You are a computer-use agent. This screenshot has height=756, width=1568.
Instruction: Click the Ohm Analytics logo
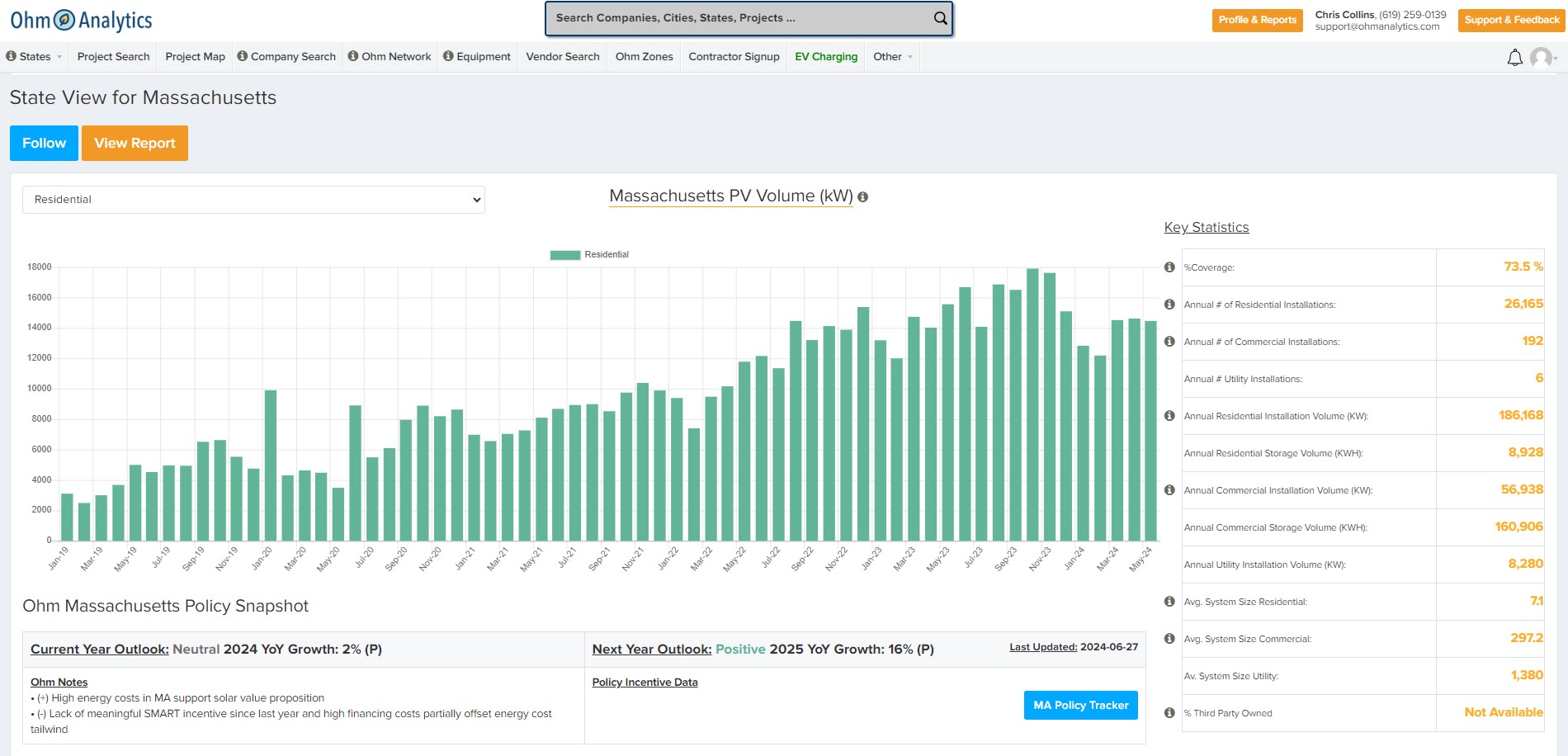(81, 20)
